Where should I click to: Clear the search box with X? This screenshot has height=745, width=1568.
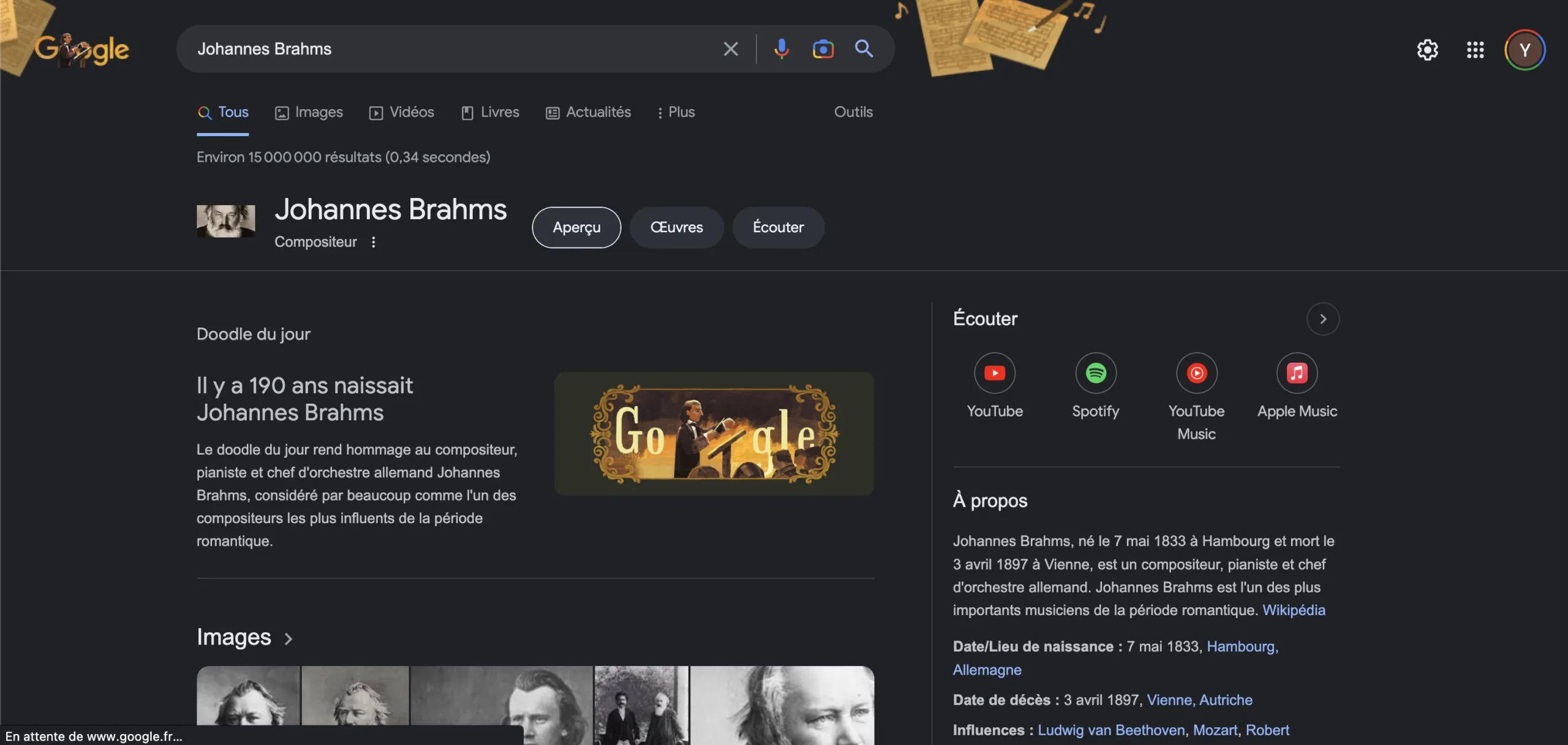(x=730, y=48)
